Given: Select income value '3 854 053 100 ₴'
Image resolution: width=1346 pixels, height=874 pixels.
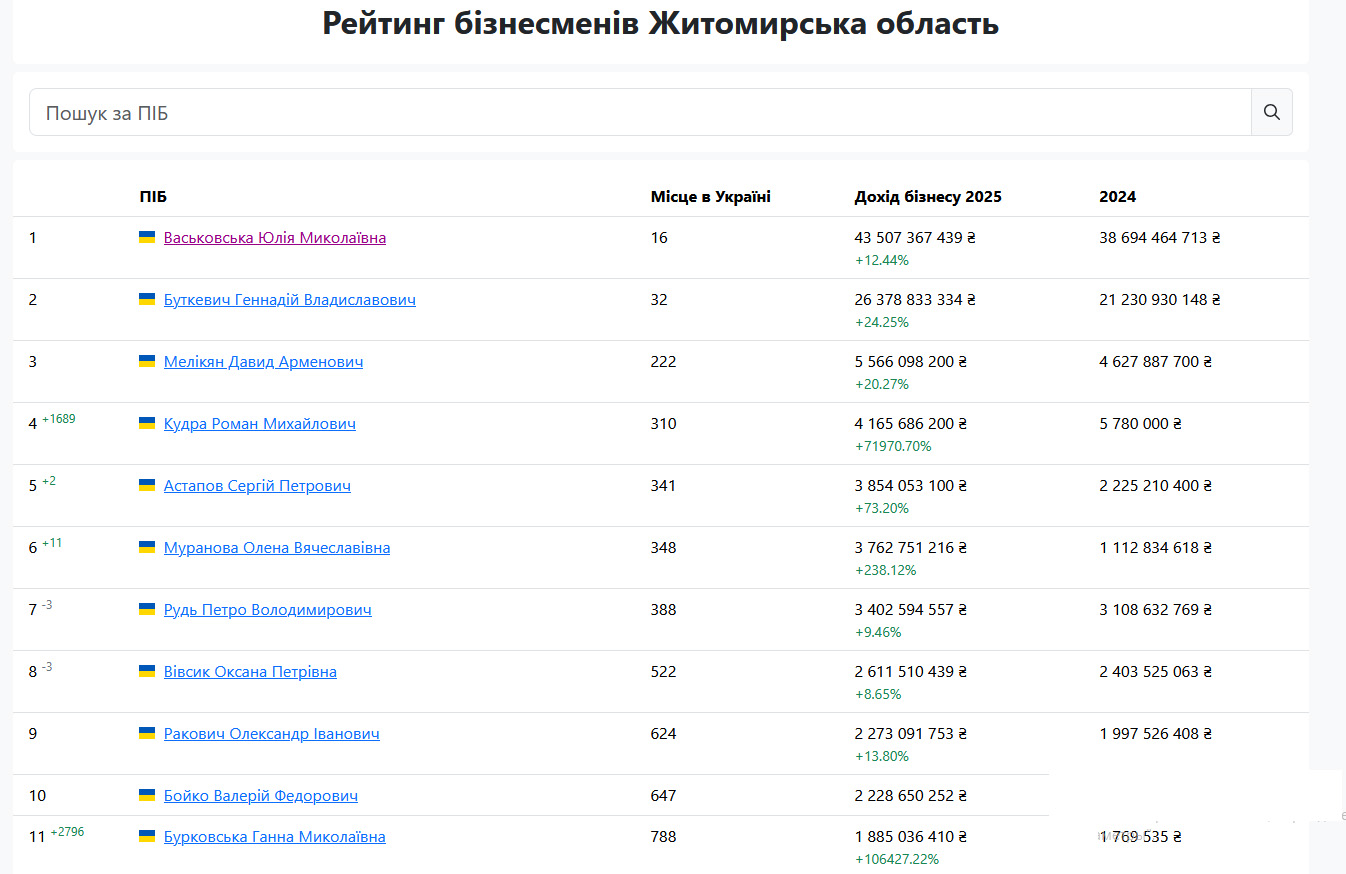Looking at the screenshot, I should coord(911,486).
